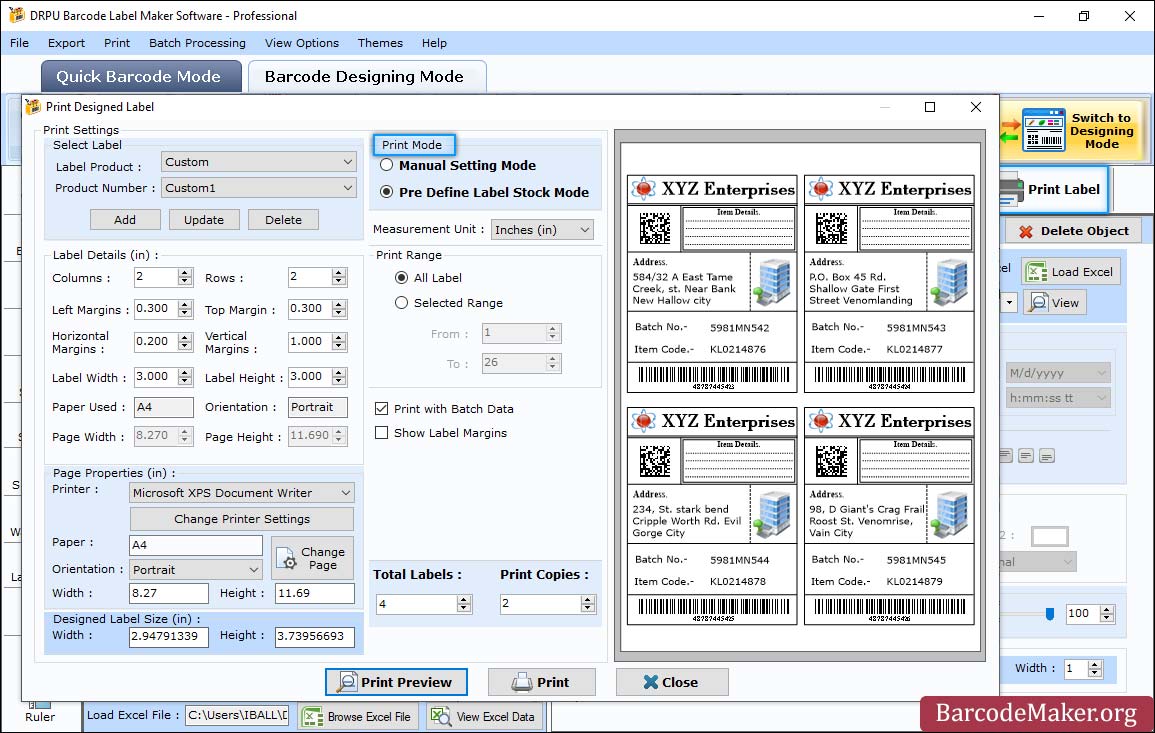1155x733 pixels.
Task: Increase the zoom value showing 100
Action: pyautogui.click(x=1106, y=609)
